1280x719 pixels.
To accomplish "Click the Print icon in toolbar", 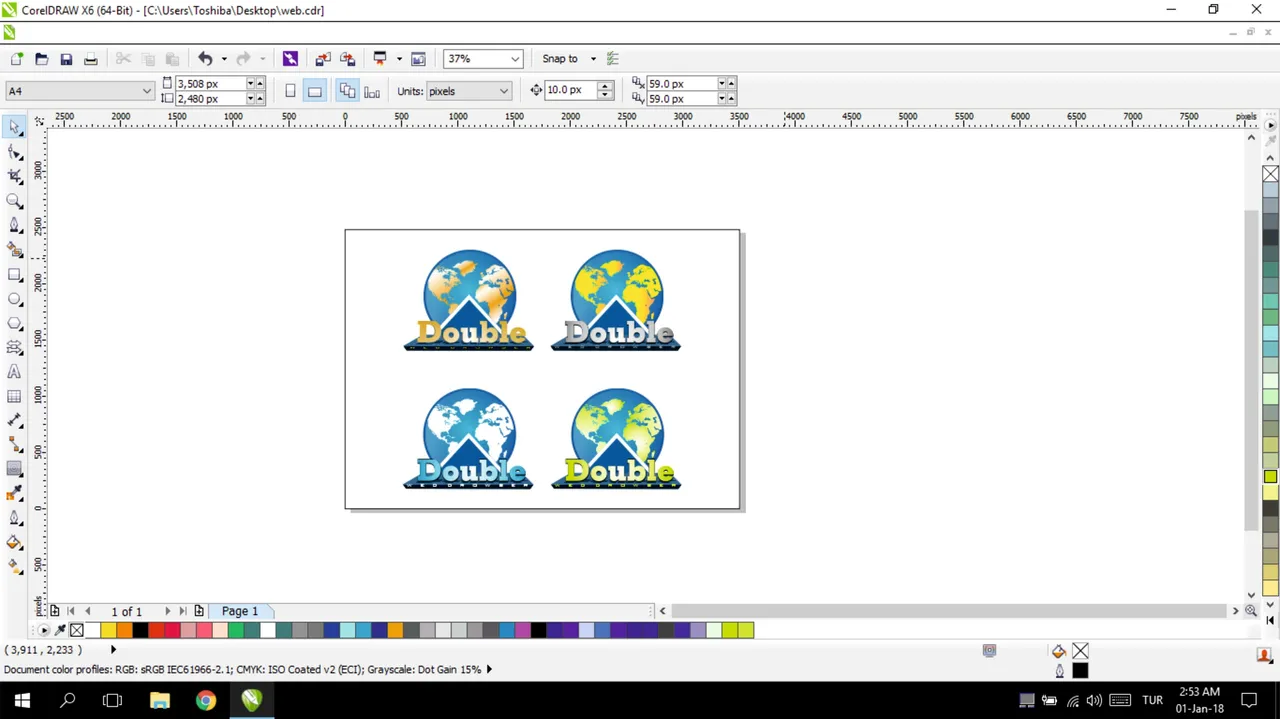I will click(91, 59).
